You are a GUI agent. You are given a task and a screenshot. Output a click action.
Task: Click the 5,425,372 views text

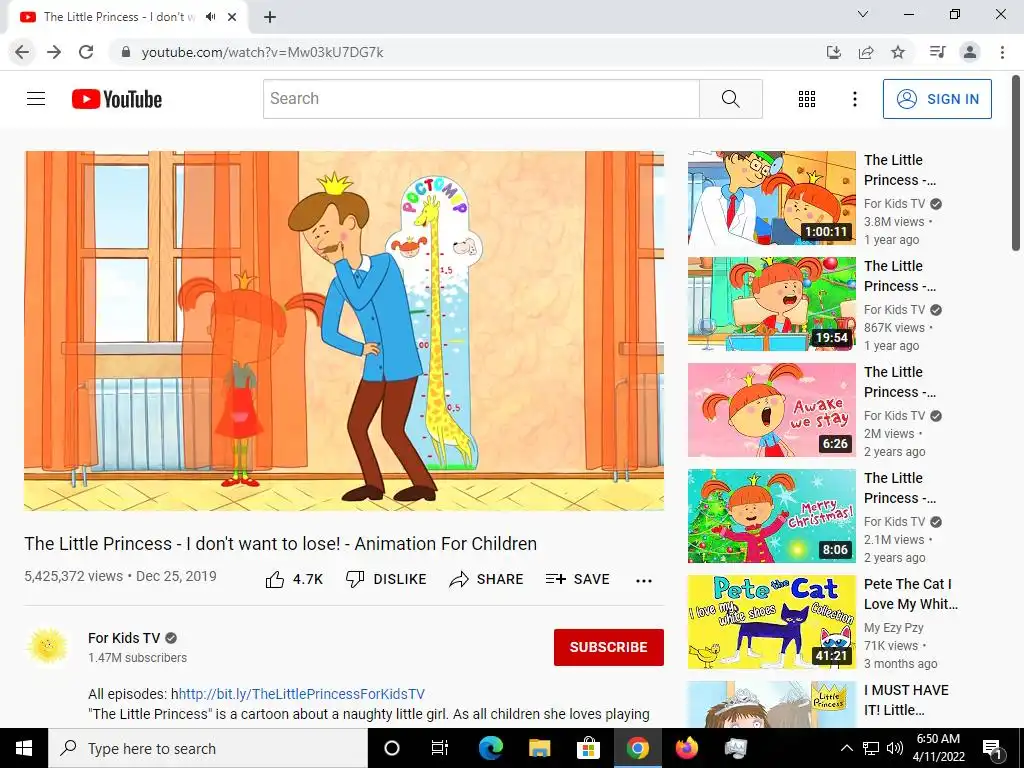coord(74,576)
